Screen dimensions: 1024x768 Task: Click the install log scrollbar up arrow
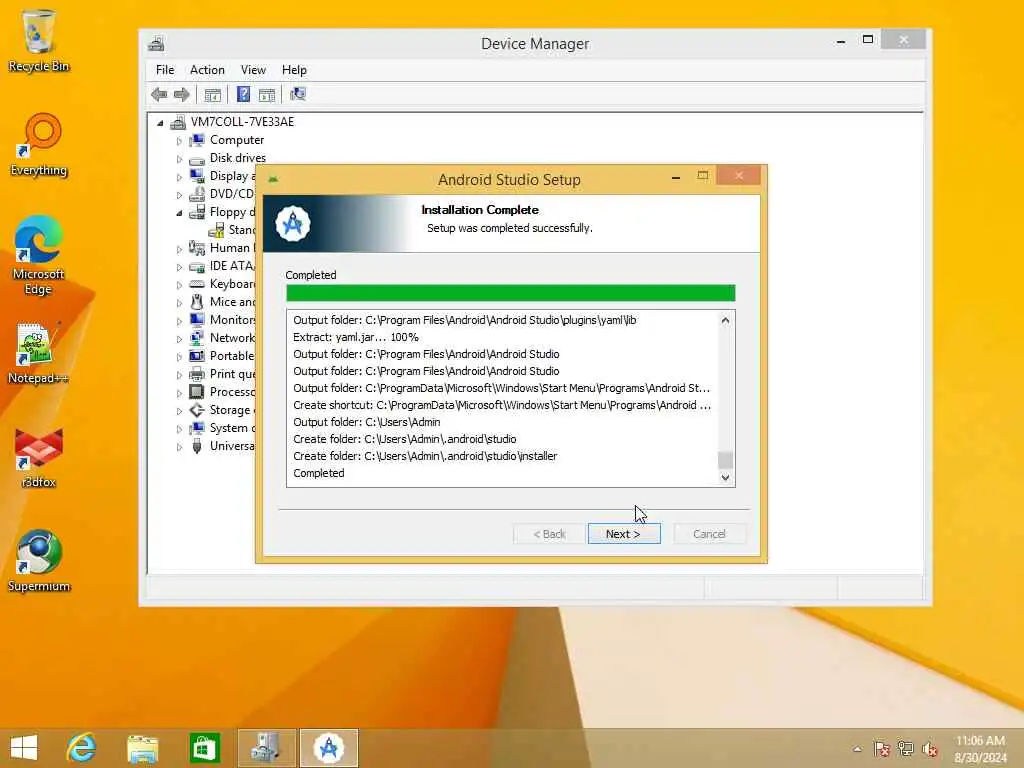point(725,321)
